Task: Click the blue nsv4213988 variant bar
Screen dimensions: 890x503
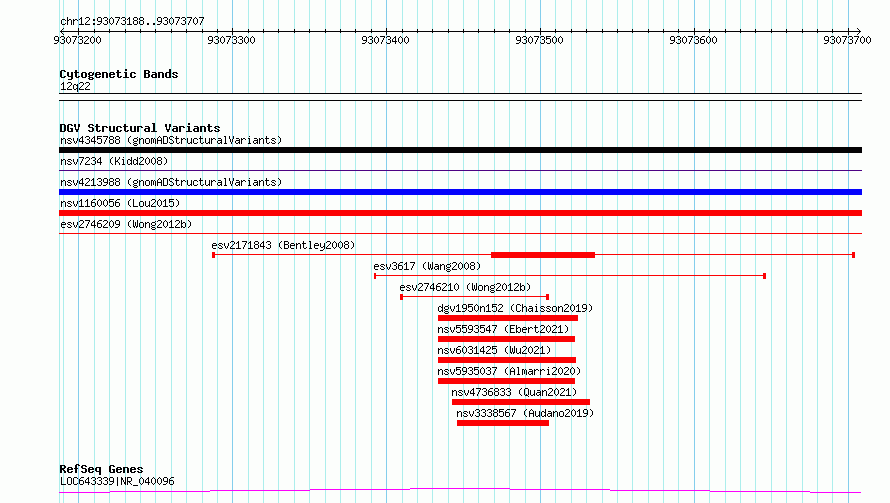Action: point(460,192)
